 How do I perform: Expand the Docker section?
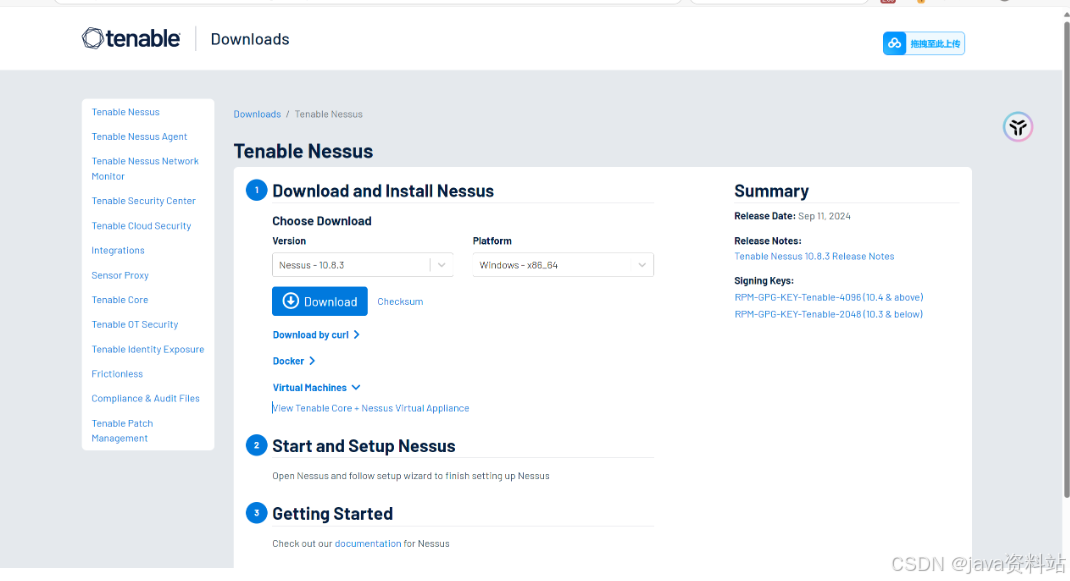coord(293,361)
